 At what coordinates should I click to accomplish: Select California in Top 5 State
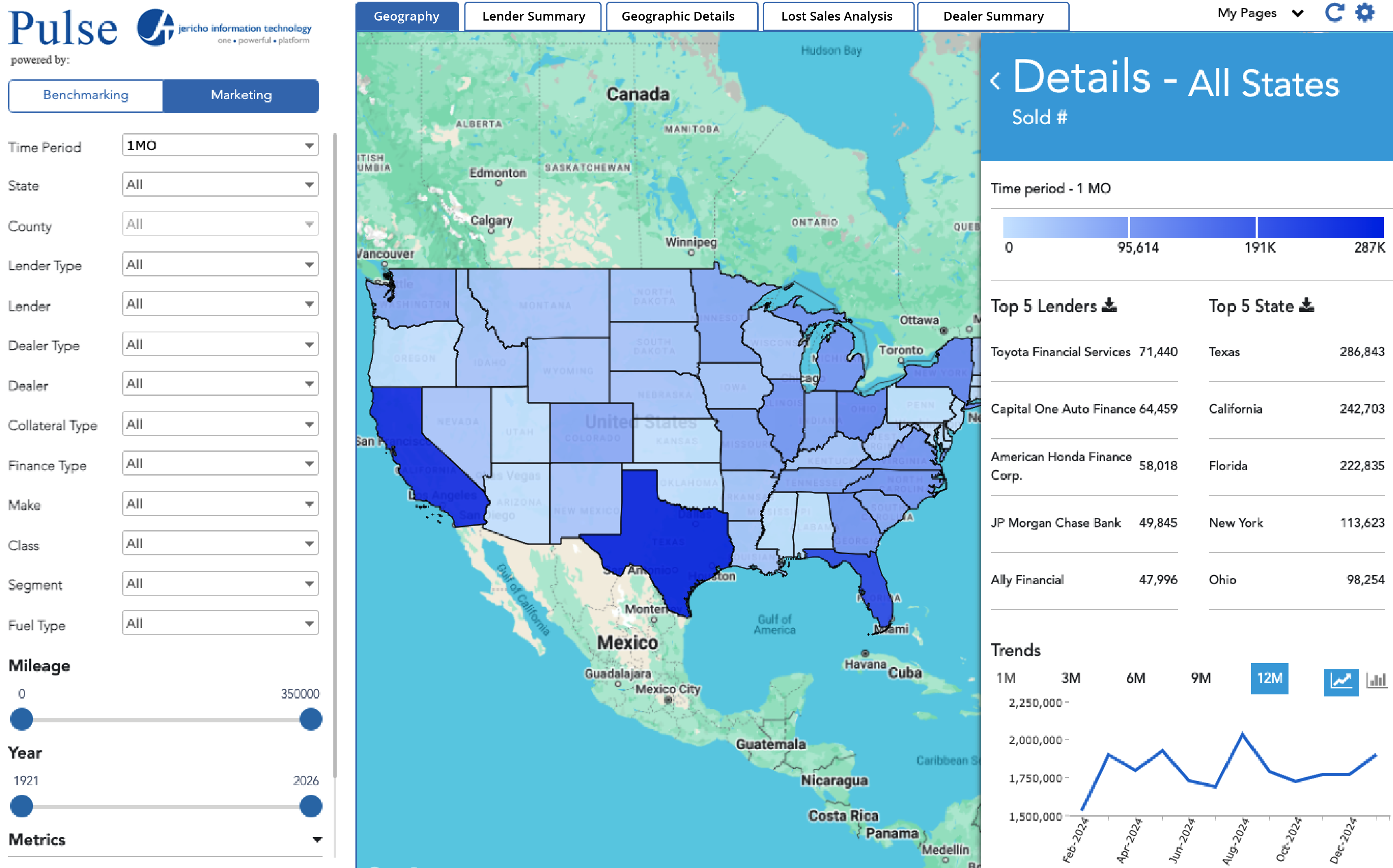click(1297, 409)
